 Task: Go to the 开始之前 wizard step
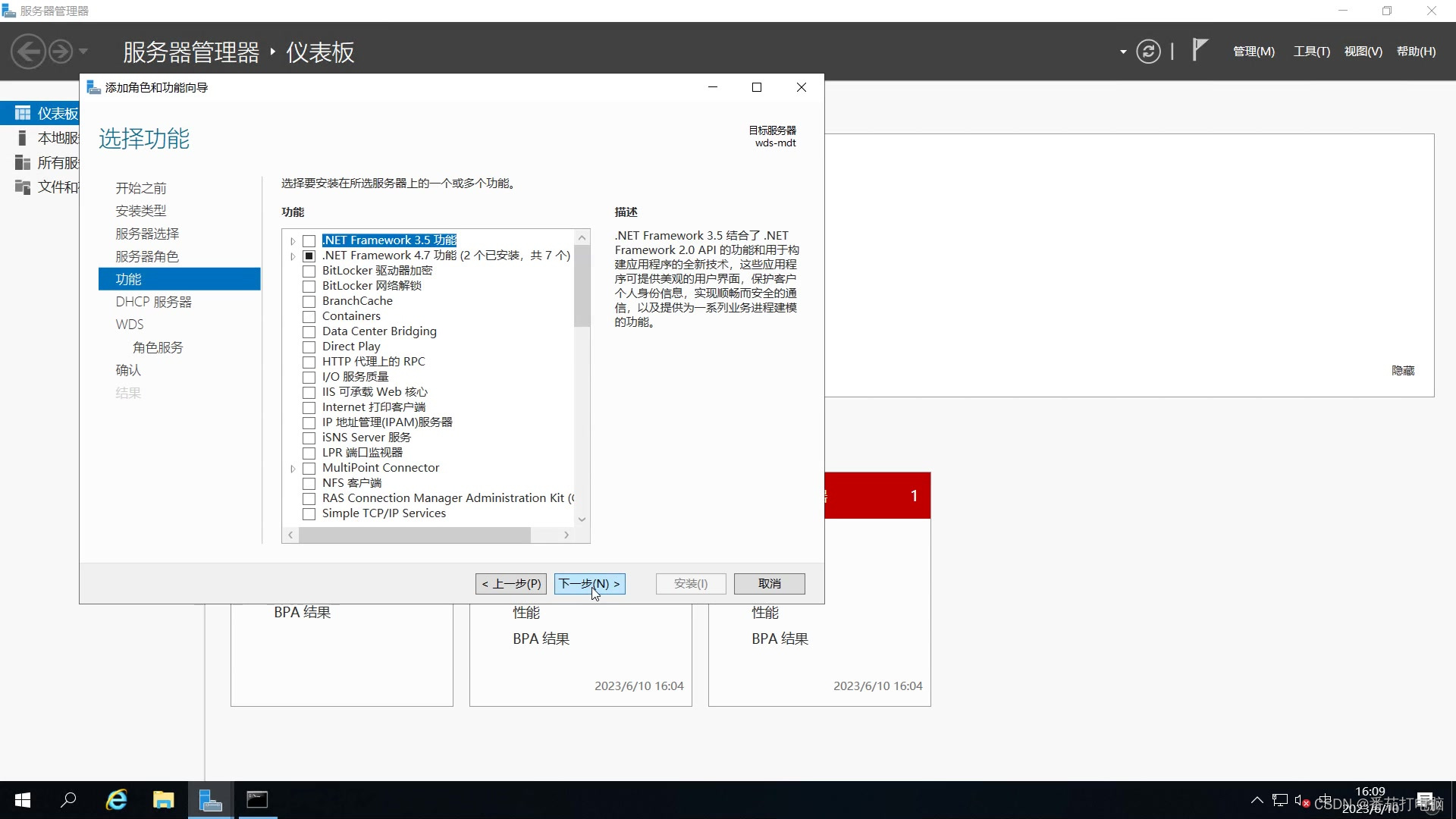pyautogui.click(x=141, y=188)
